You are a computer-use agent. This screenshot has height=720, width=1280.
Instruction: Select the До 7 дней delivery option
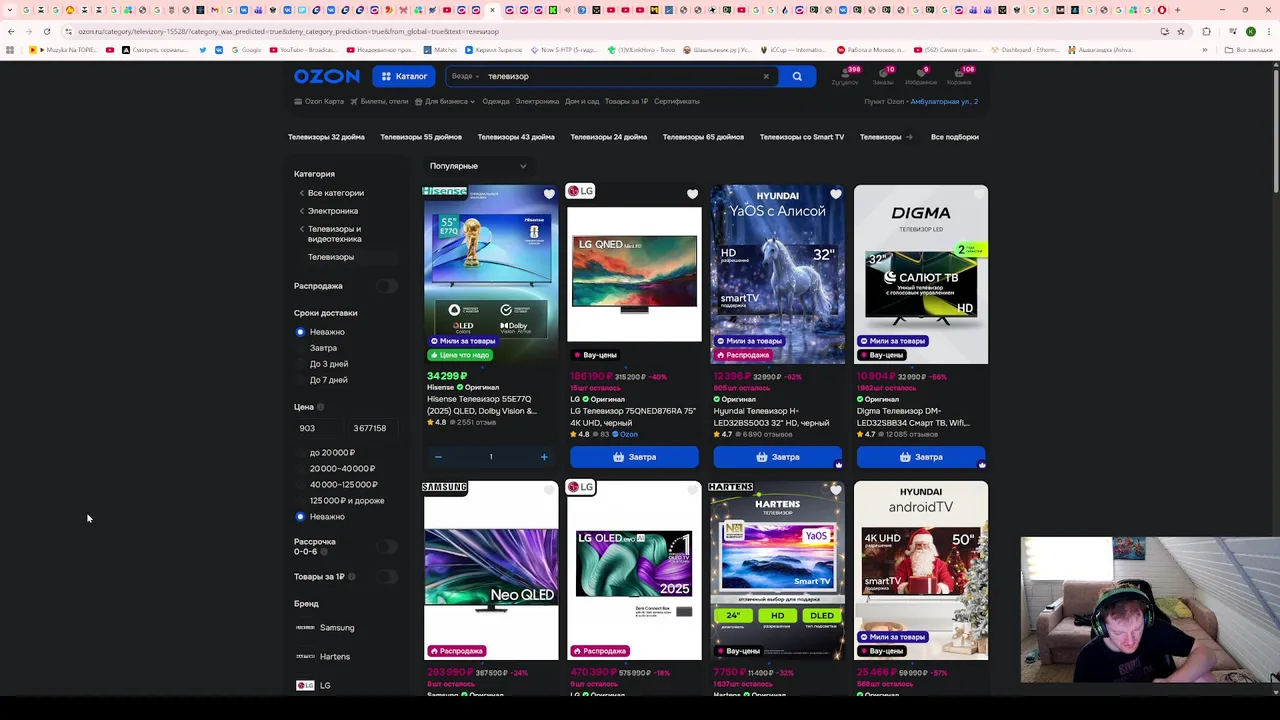(322, 380)
